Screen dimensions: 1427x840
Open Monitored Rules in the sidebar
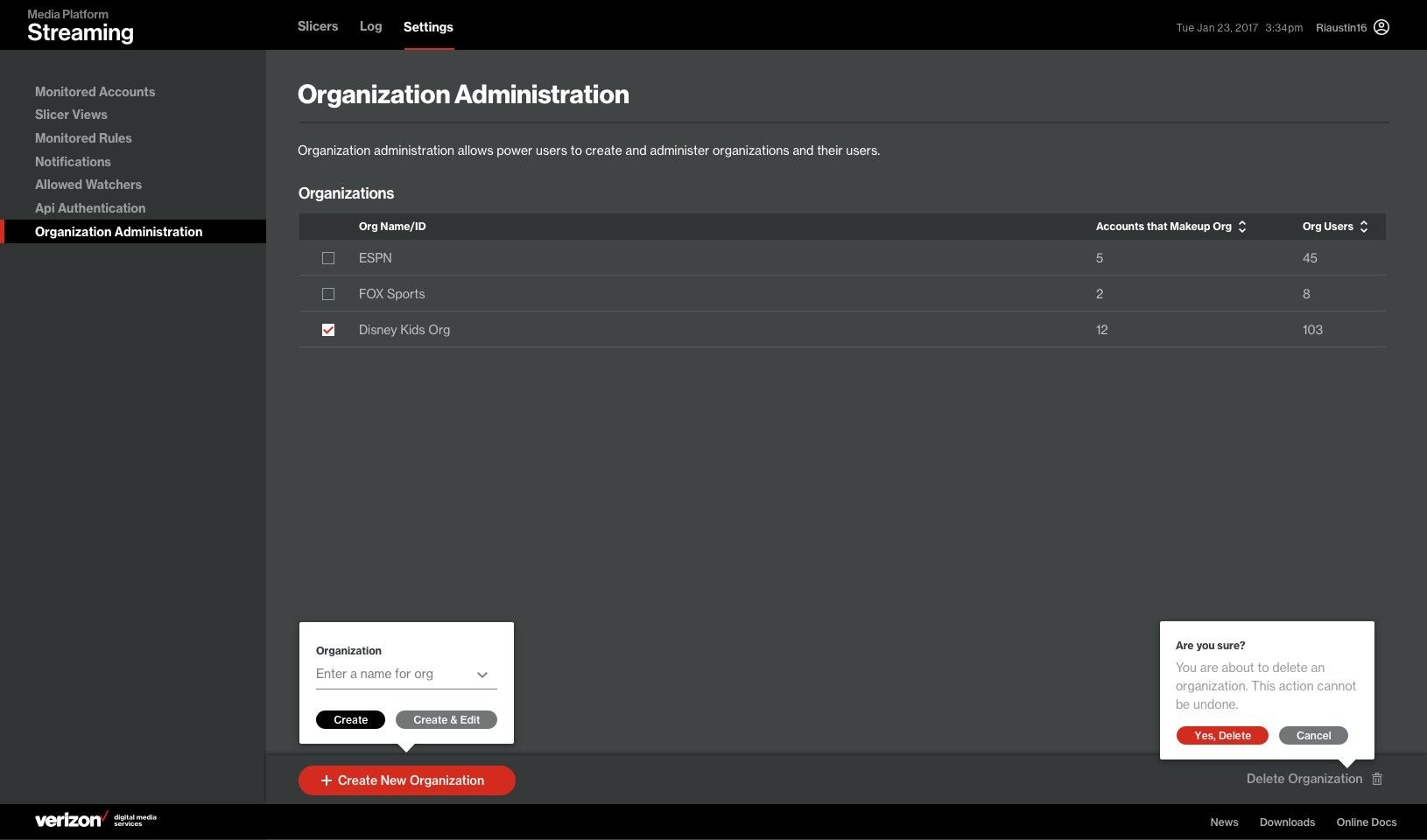tap(83, 138)
